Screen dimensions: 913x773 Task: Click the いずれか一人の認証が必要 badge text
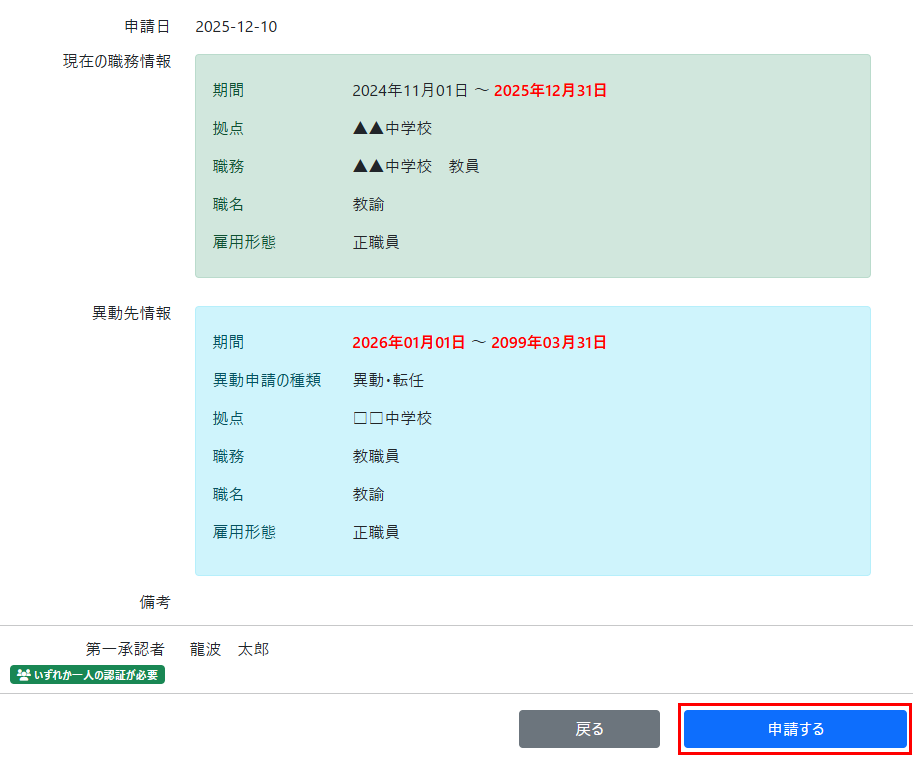coord(96,675)
